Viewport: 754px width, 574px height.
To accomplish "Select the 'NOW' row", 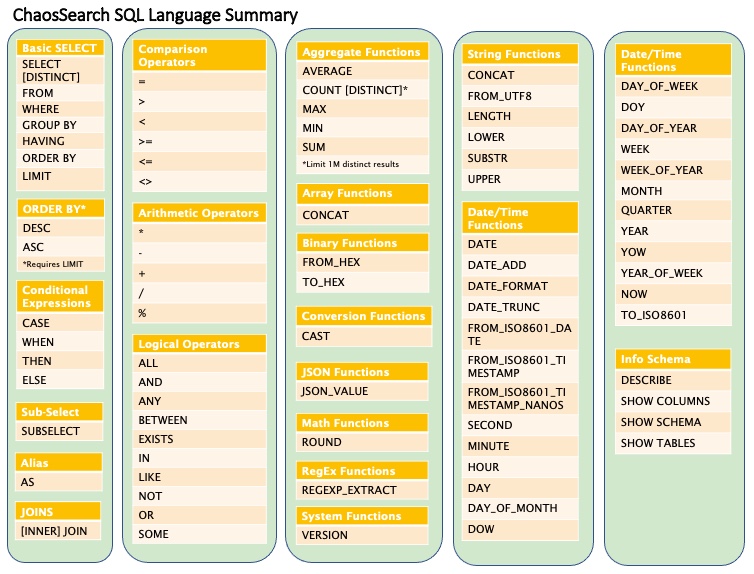I will pyautogui.click(x=673, y=294).
